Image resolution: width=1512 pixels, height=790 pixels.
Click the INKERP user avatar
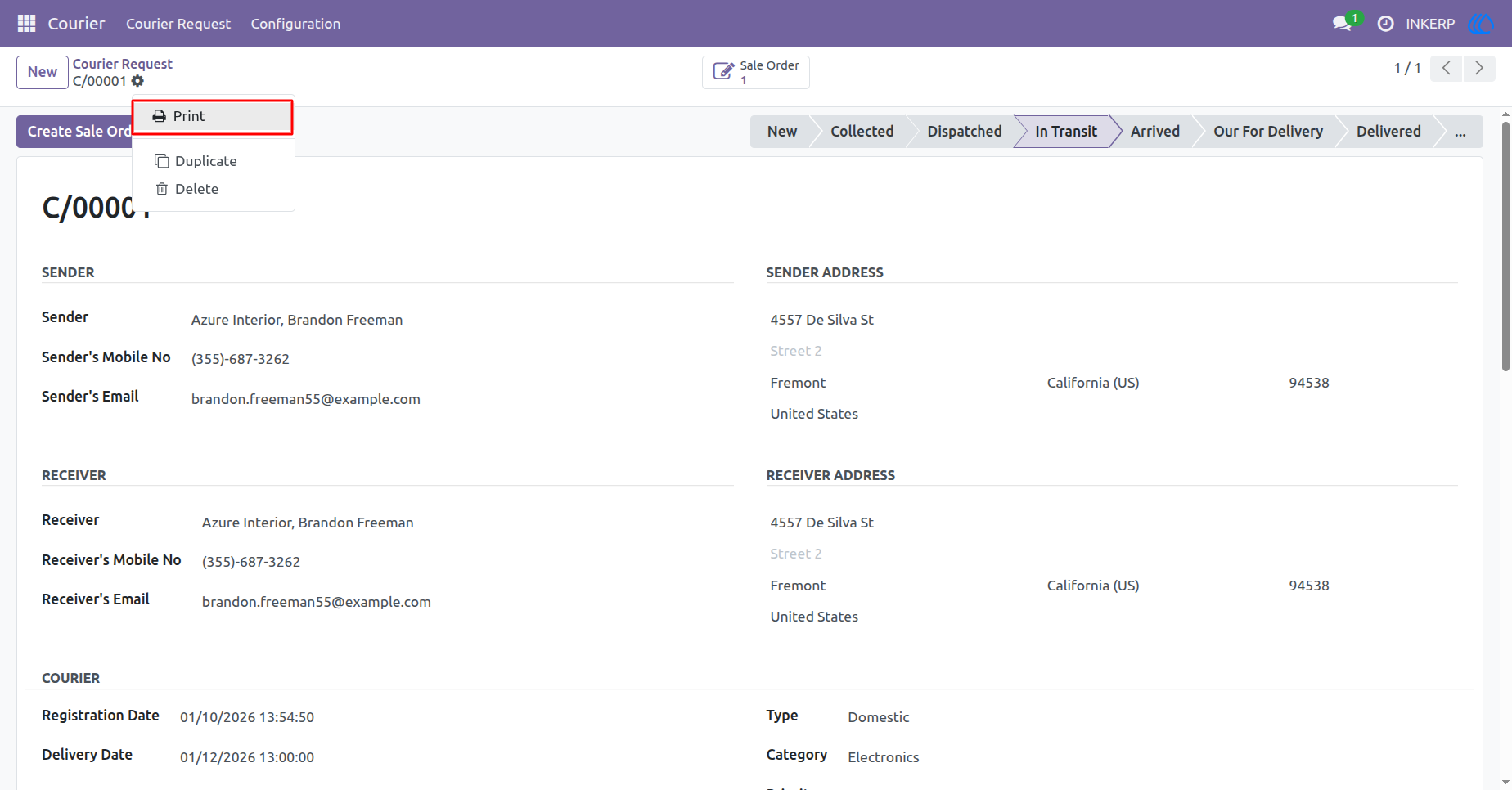click(x=1481, y=24)
